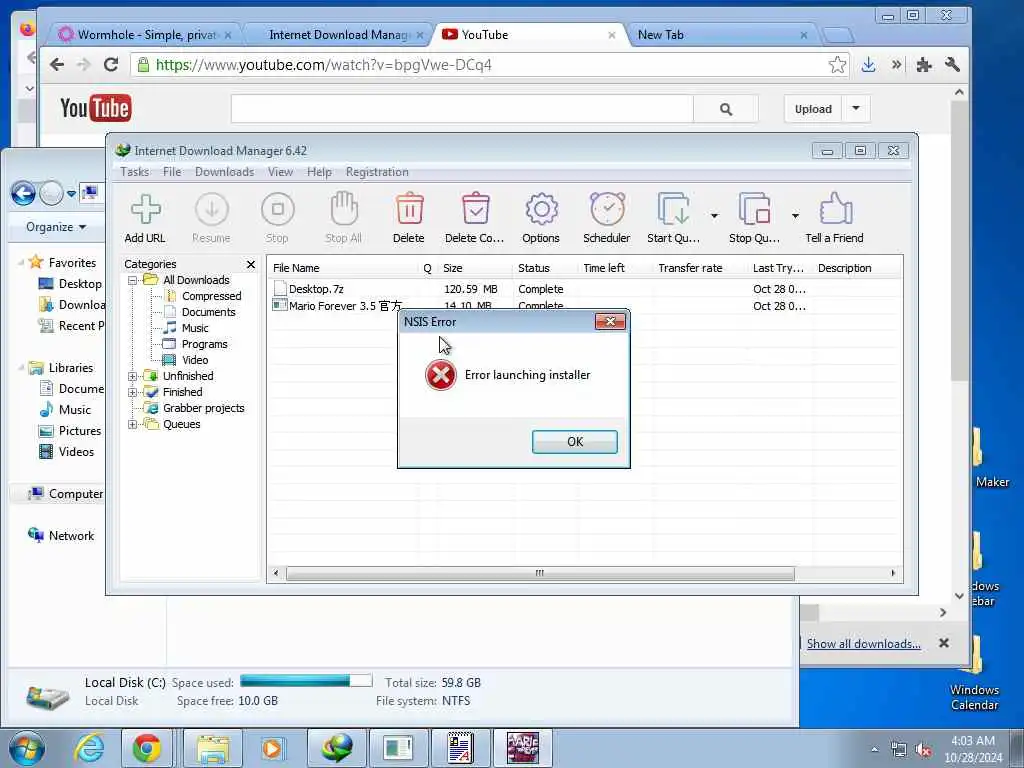Open the Tasks menu in IDM
The image size is (1024, 768).
point(135,172)
